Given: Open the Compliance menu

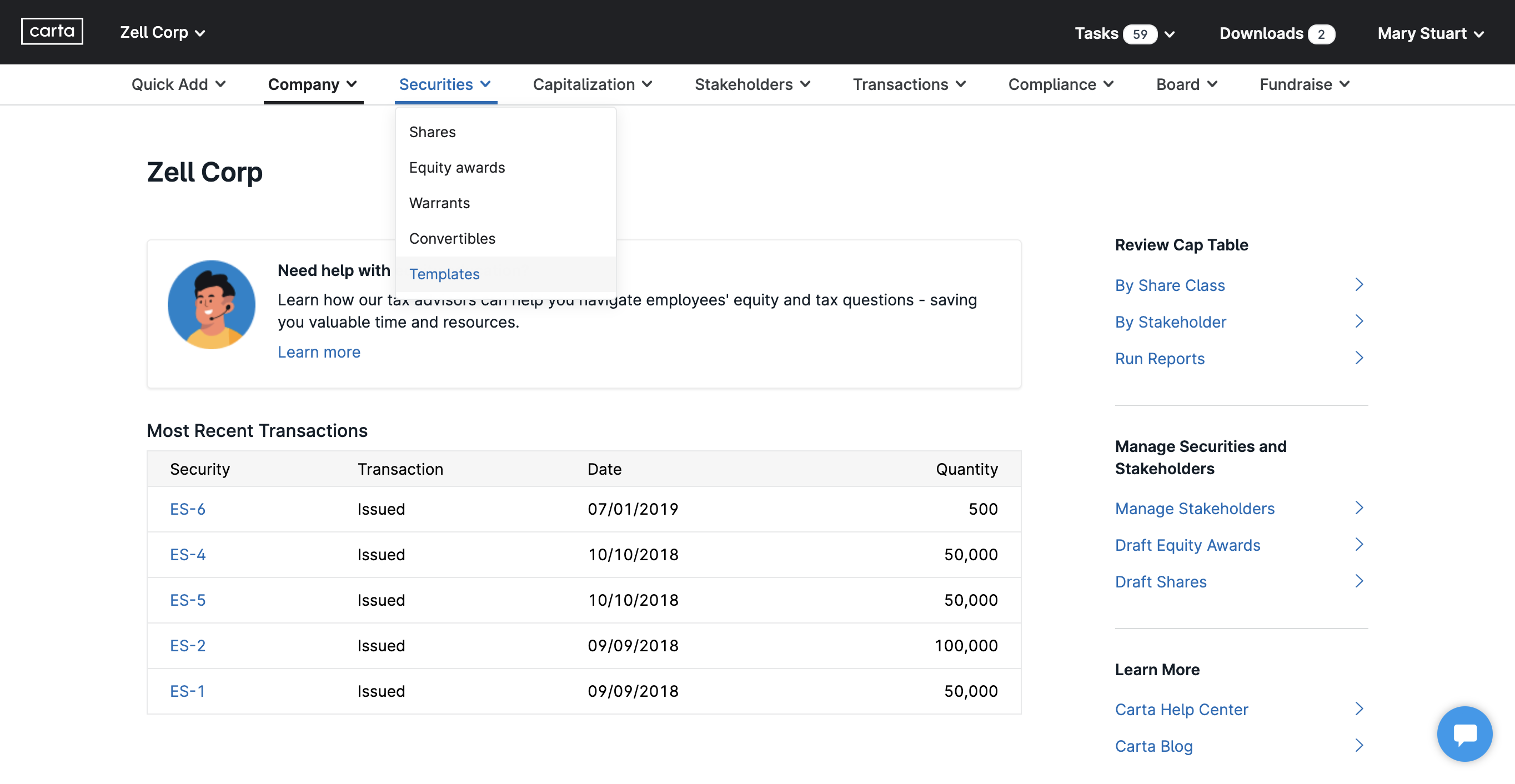Looking at the screenshot, I should coord(1062,84).
